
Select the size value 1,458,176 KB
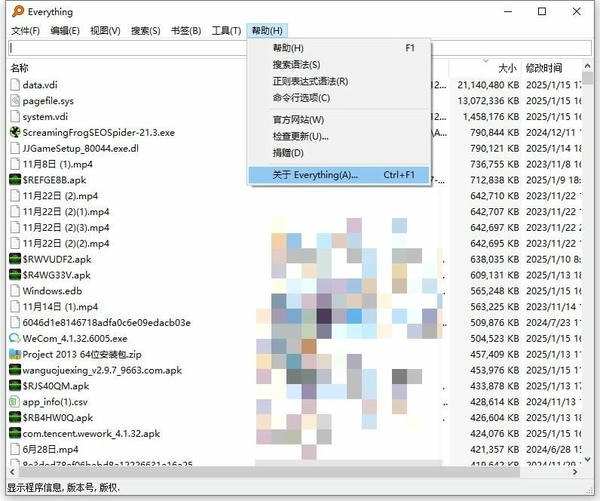(491, 116)
